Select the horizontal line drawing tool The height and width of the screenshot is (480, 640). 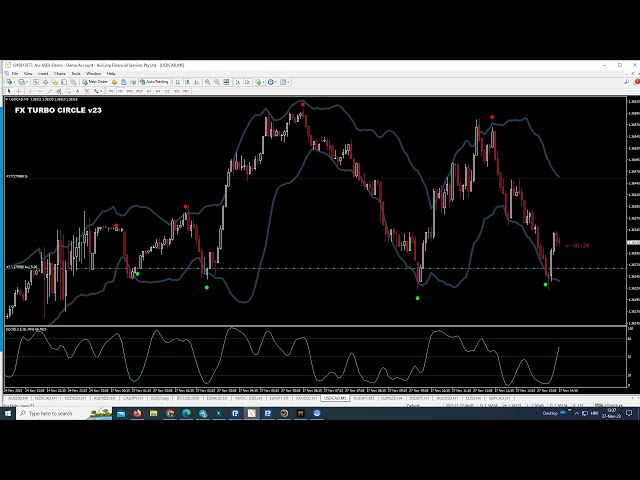[x=42, y=91]
